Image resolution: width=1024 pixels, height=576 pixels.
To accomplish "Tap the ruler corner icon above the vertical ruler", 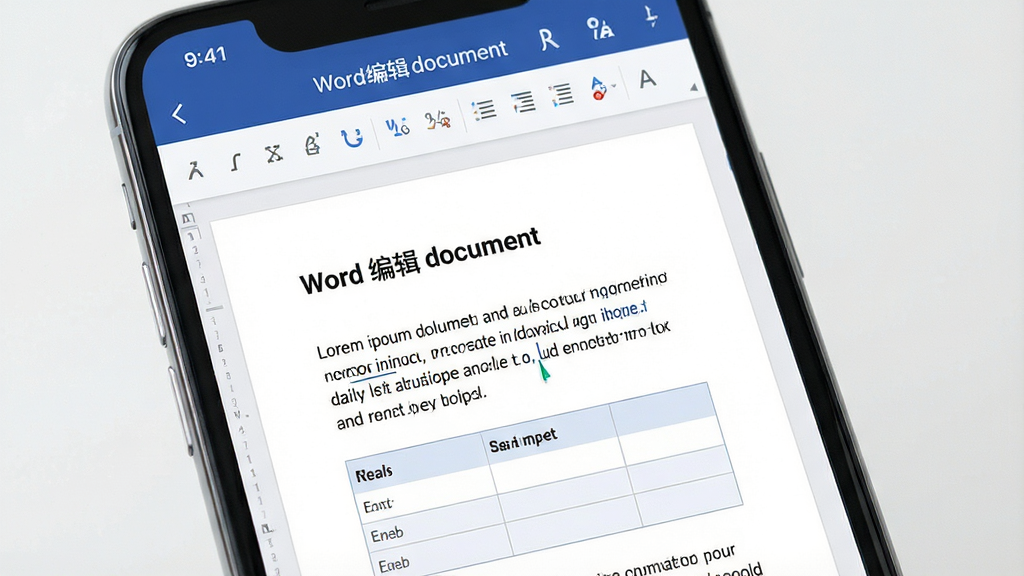I will click(x=188, y=219).
